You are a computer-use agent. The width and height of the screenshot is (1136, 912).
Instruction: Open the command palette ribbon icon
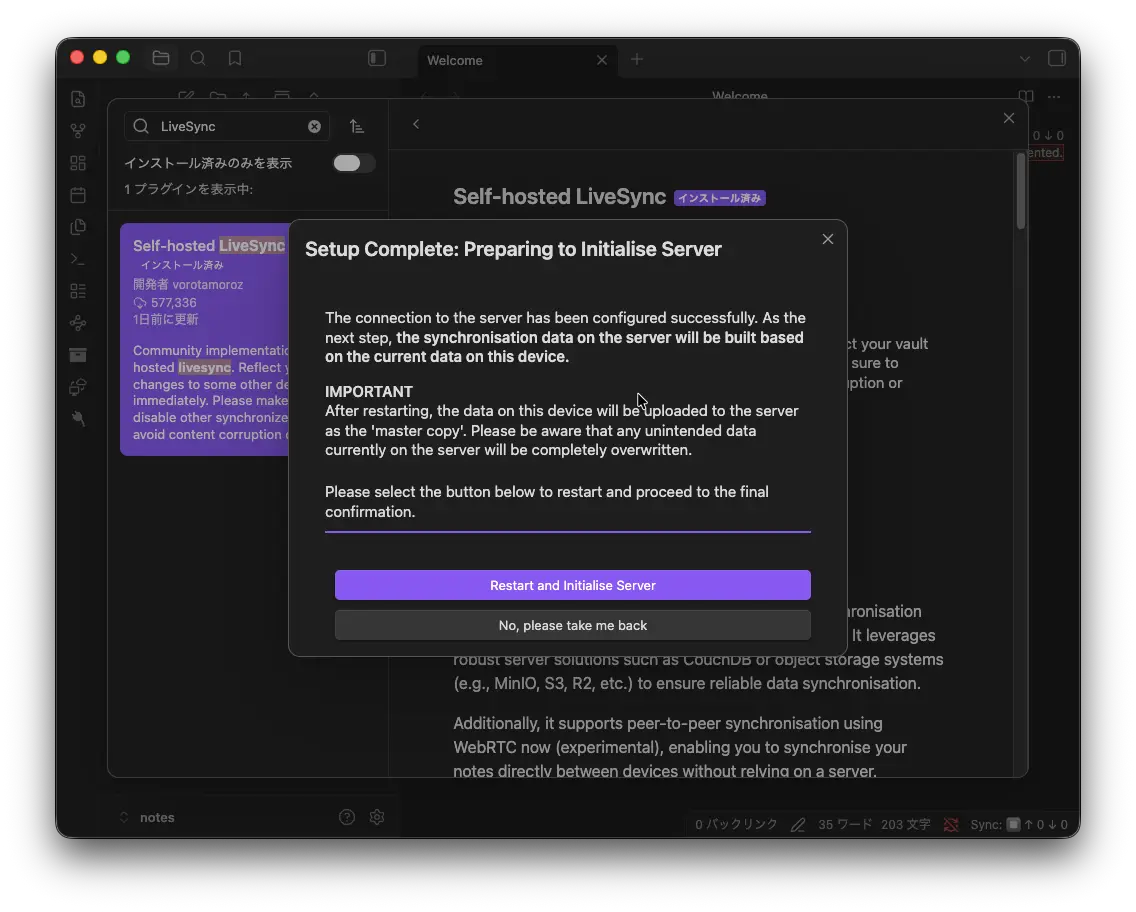(x=78, y=259)
